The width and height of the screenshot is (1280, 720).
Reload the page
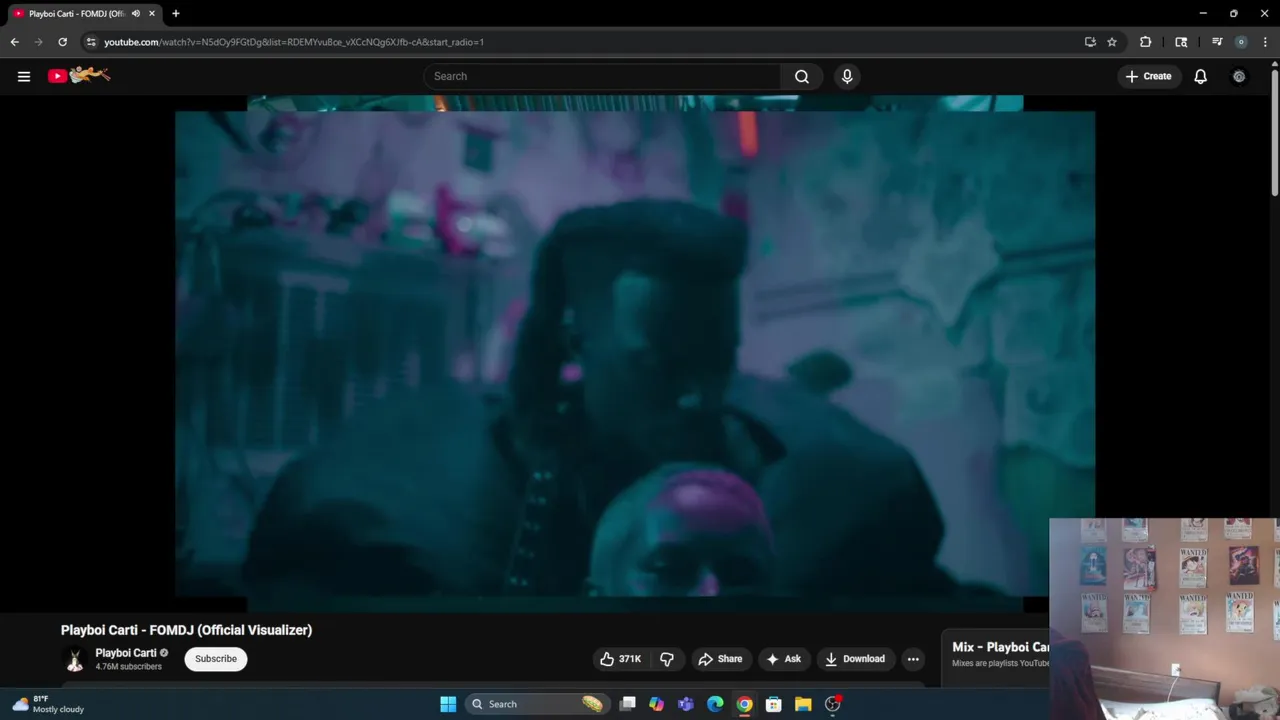[62, 42]
